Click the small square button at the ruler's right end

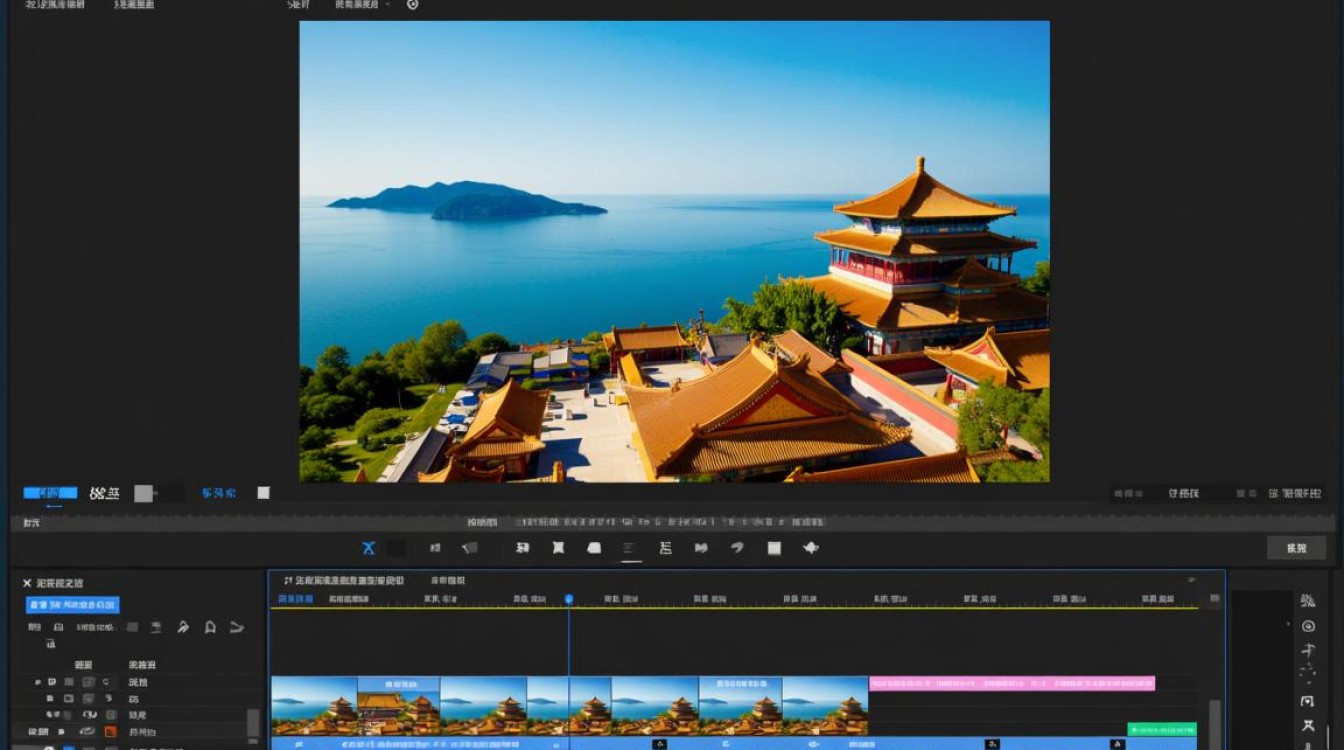pyautogui.click(x=1215, y=599)
